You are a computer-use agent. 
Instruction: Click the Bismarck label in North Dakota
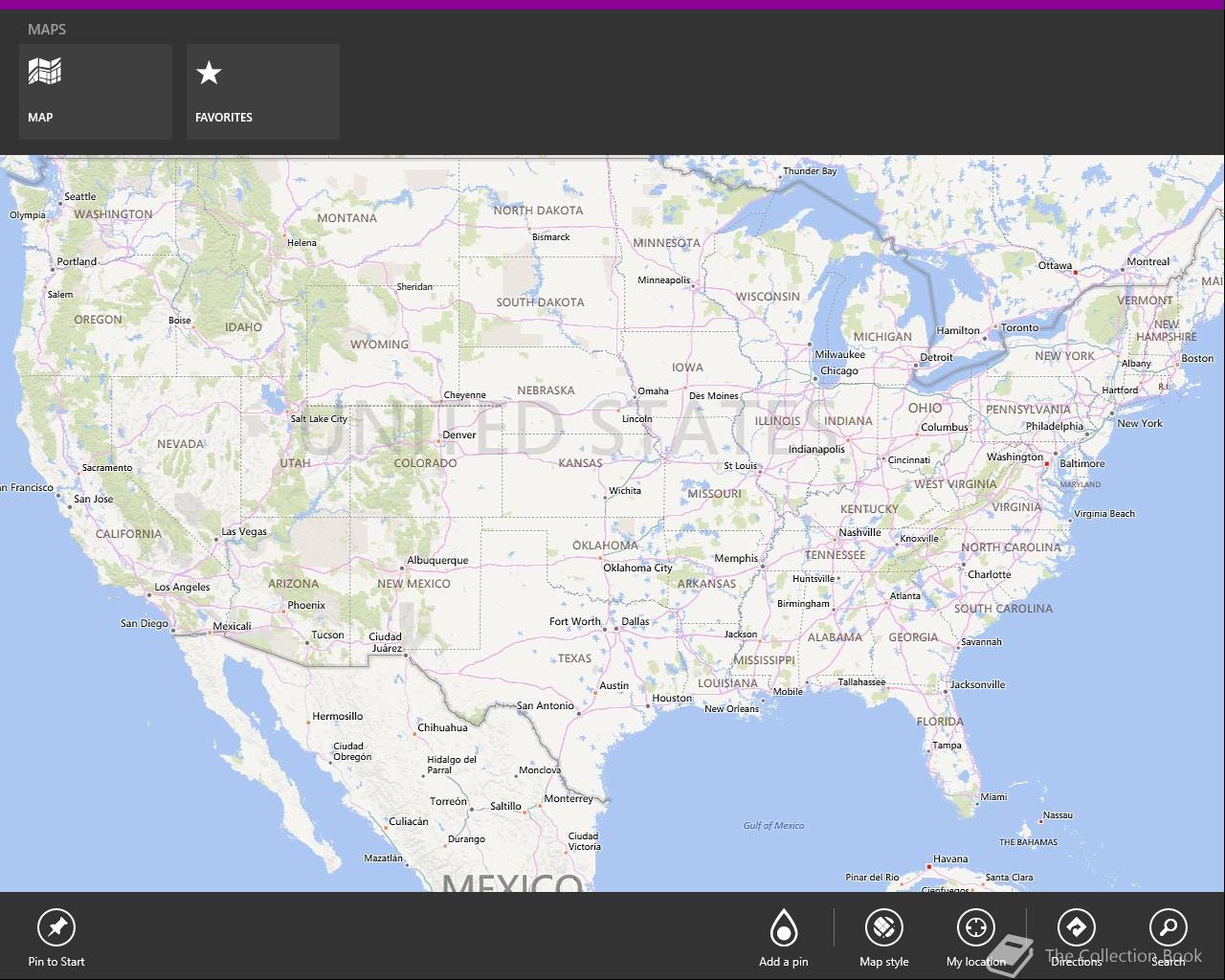[x=551, y=236]
